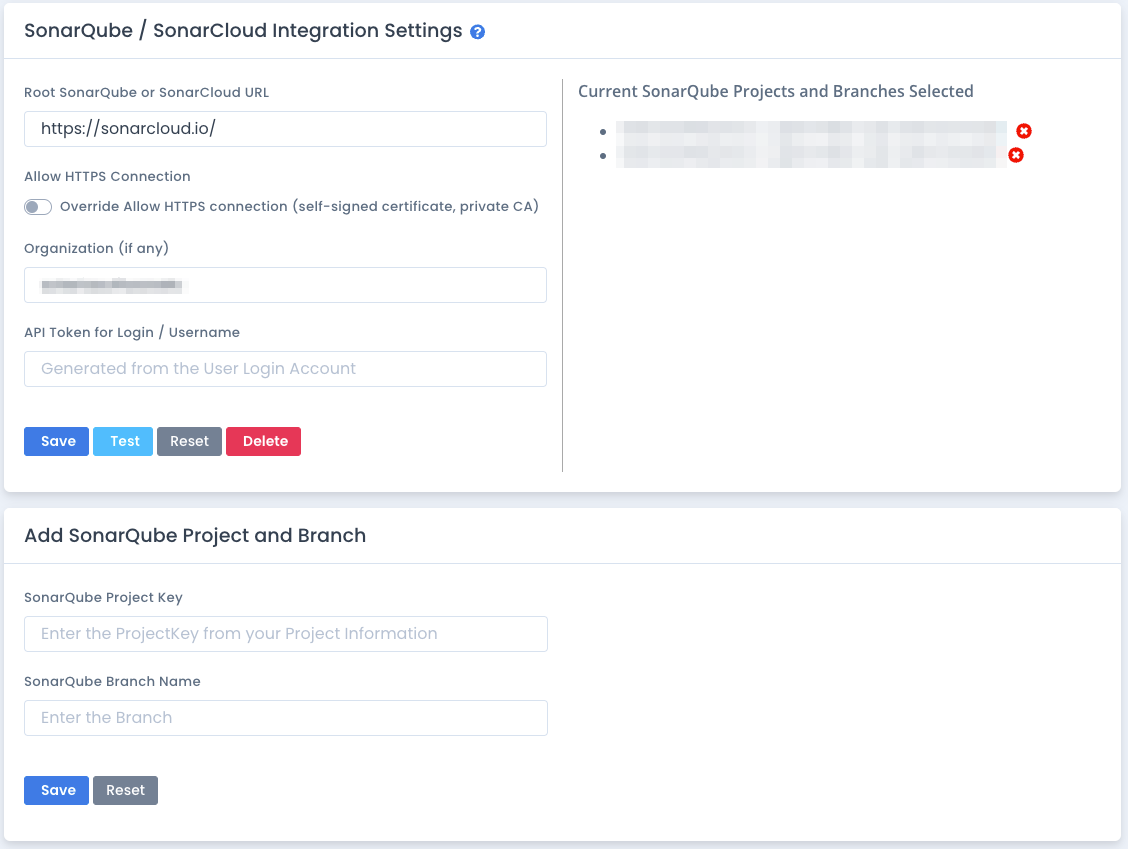Click the 'Organization (if any)' label

96,248
